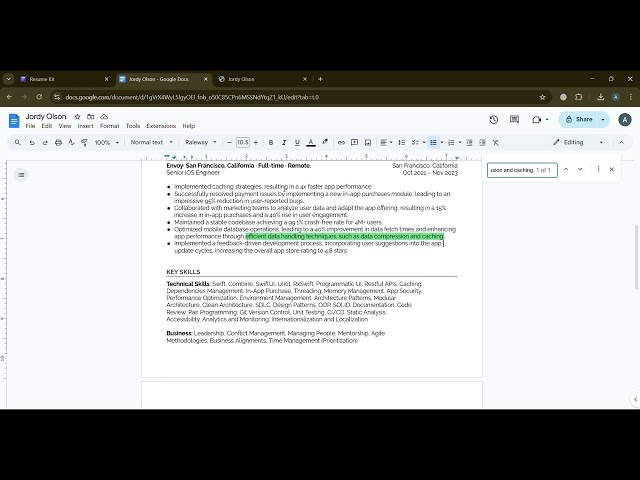Viewport: 640px width, 480px height.
Task: Collapse the menus with the chevron
Action: (622, 142)
